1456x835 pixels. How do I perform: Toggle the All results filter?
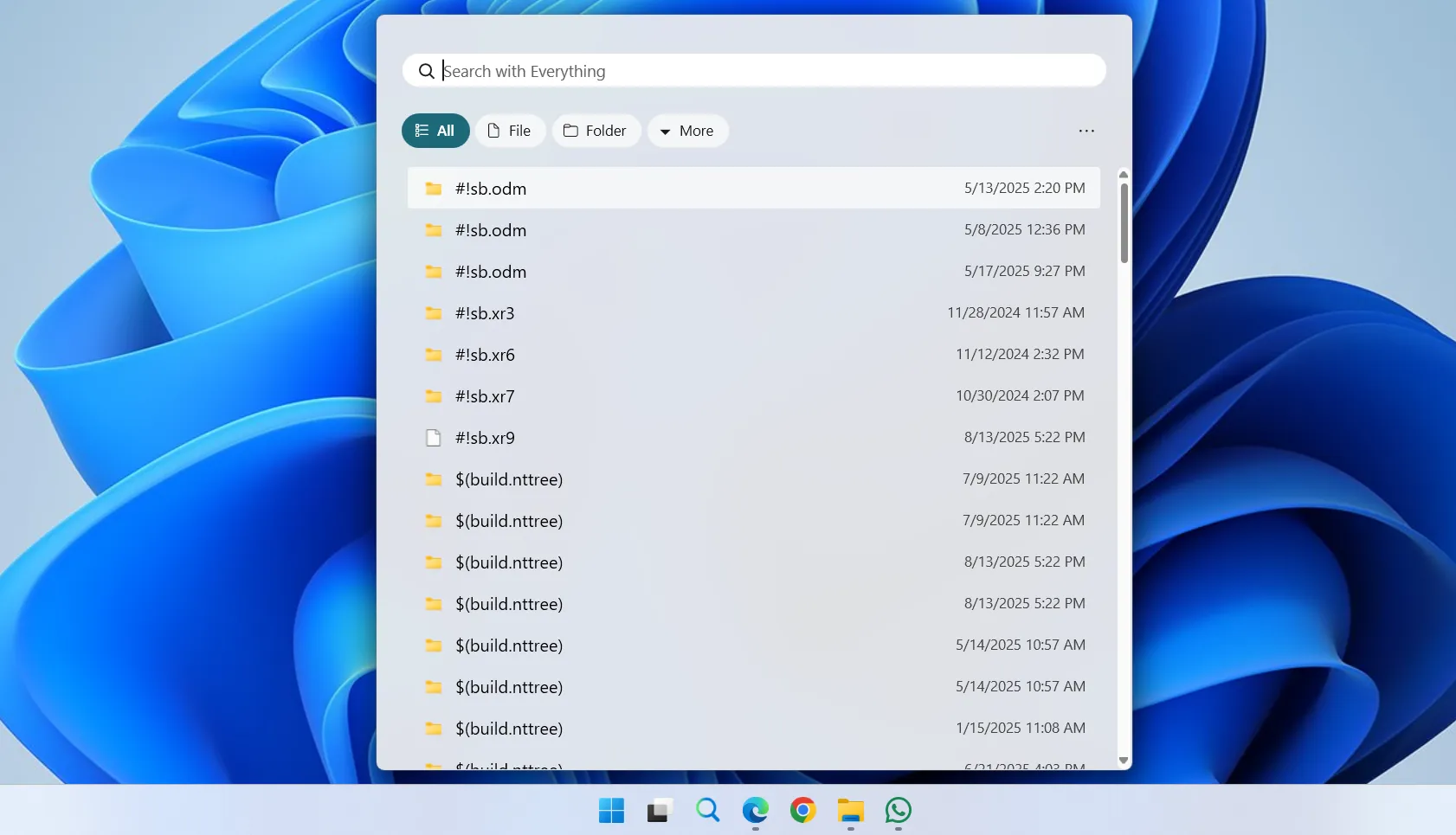pyautogui.click(x=435, y=131)
